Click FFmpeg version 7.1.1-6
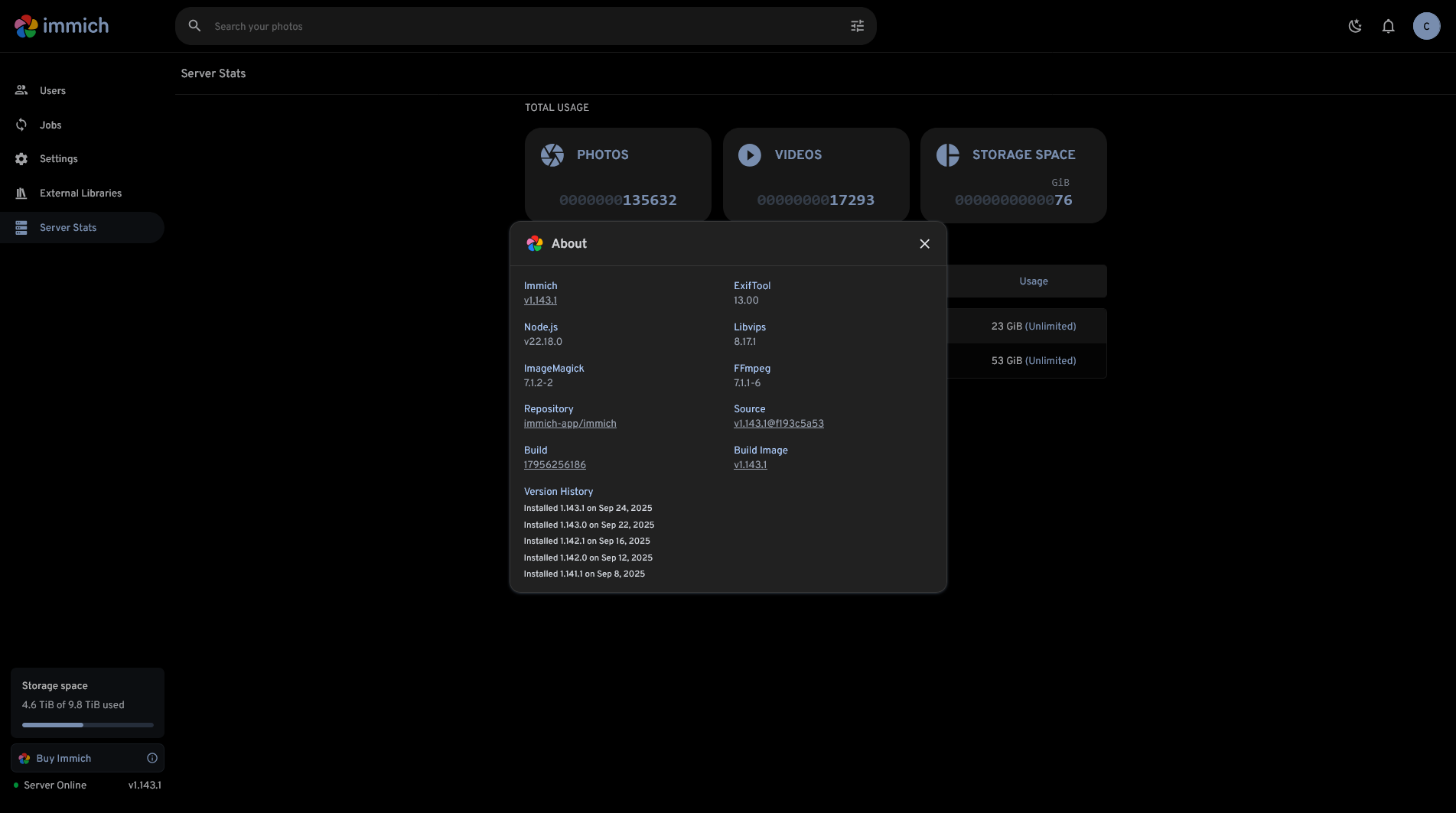The width and height of the screenshot is (1456, 813). click(747, 383)
